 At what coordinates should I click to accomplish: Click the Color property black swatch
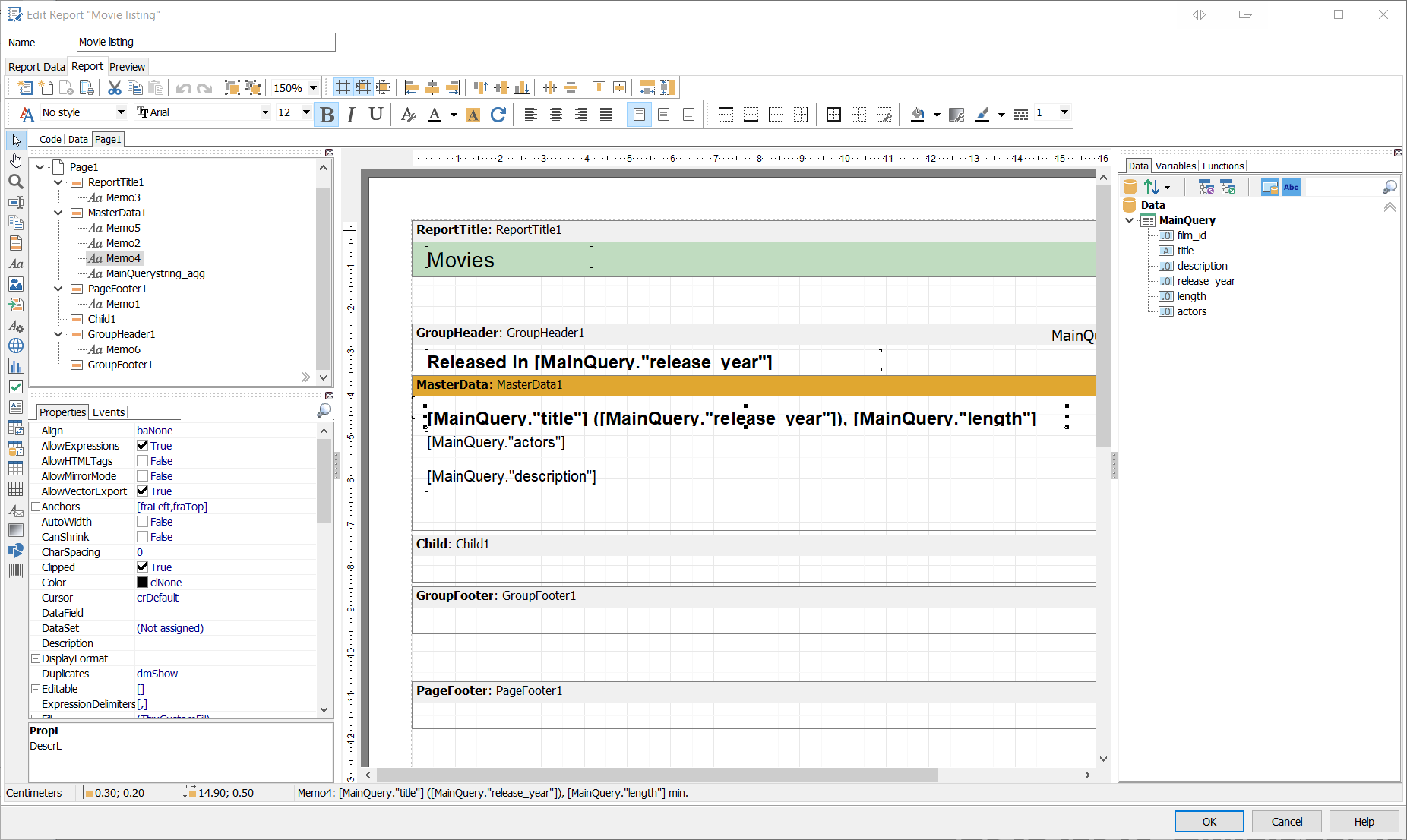[142, 583]
